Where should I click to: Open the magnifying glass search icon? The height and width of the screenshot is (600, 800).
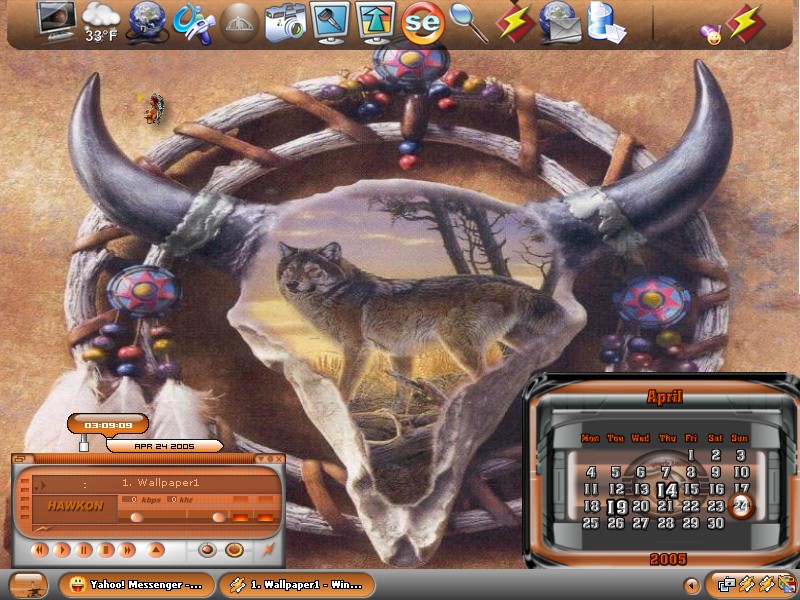[x=469, y=22]
